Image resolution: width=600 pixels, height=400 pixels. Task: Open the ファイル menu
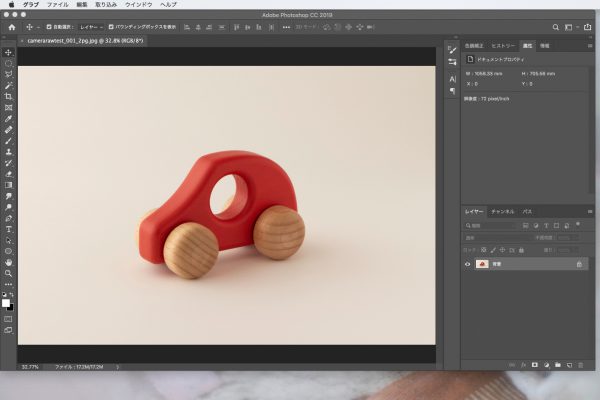coord(58,5)
